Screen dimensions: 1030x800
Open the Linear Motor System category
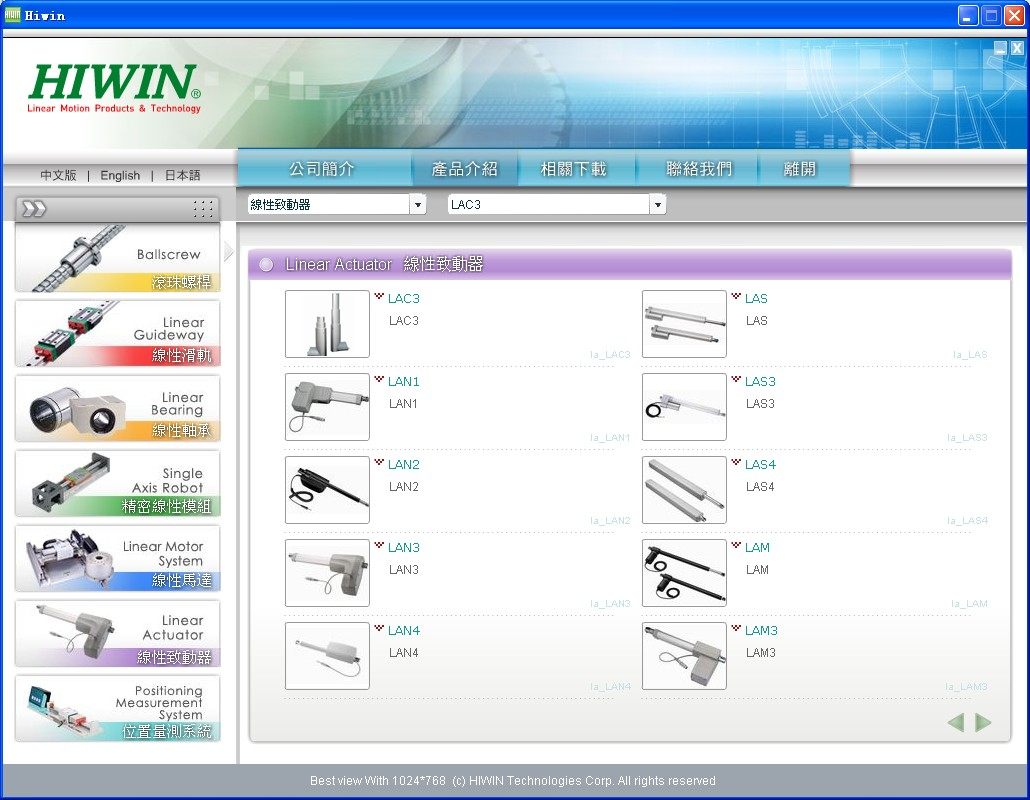click(x=118, y=559)
